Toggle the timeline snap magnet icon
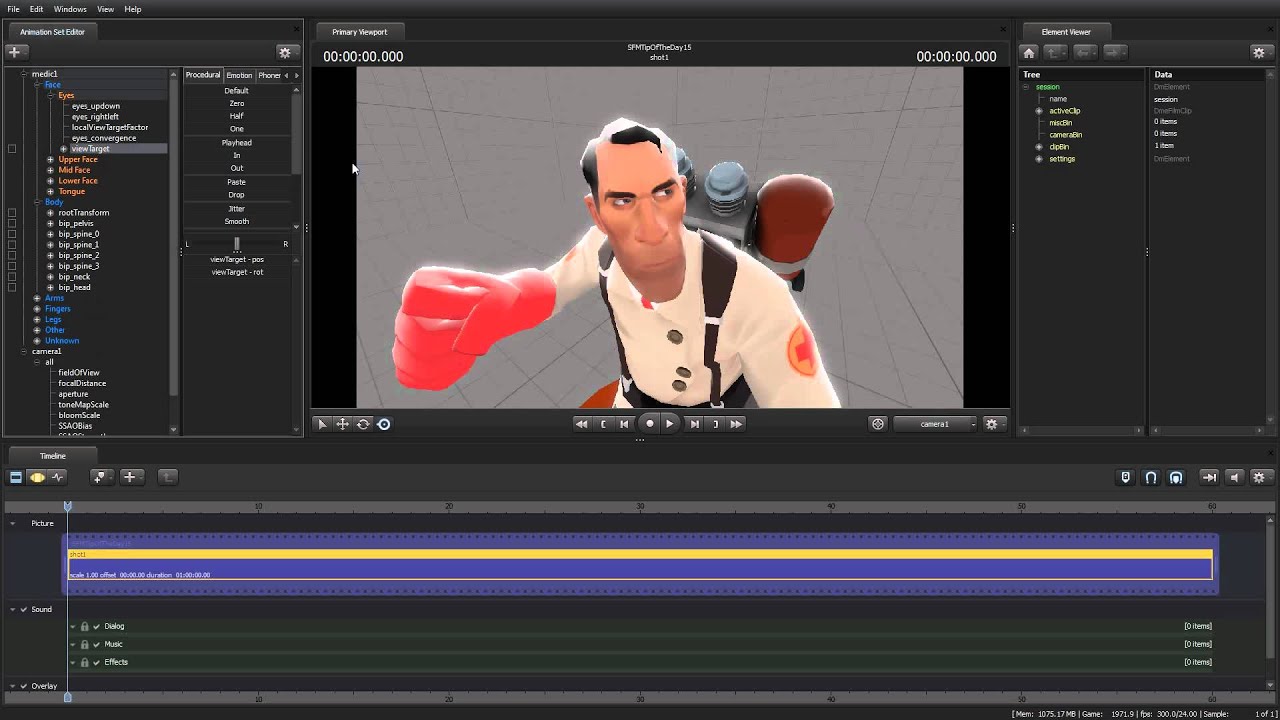Screen dimensions: 1280x720 [x=1151, y=477]
